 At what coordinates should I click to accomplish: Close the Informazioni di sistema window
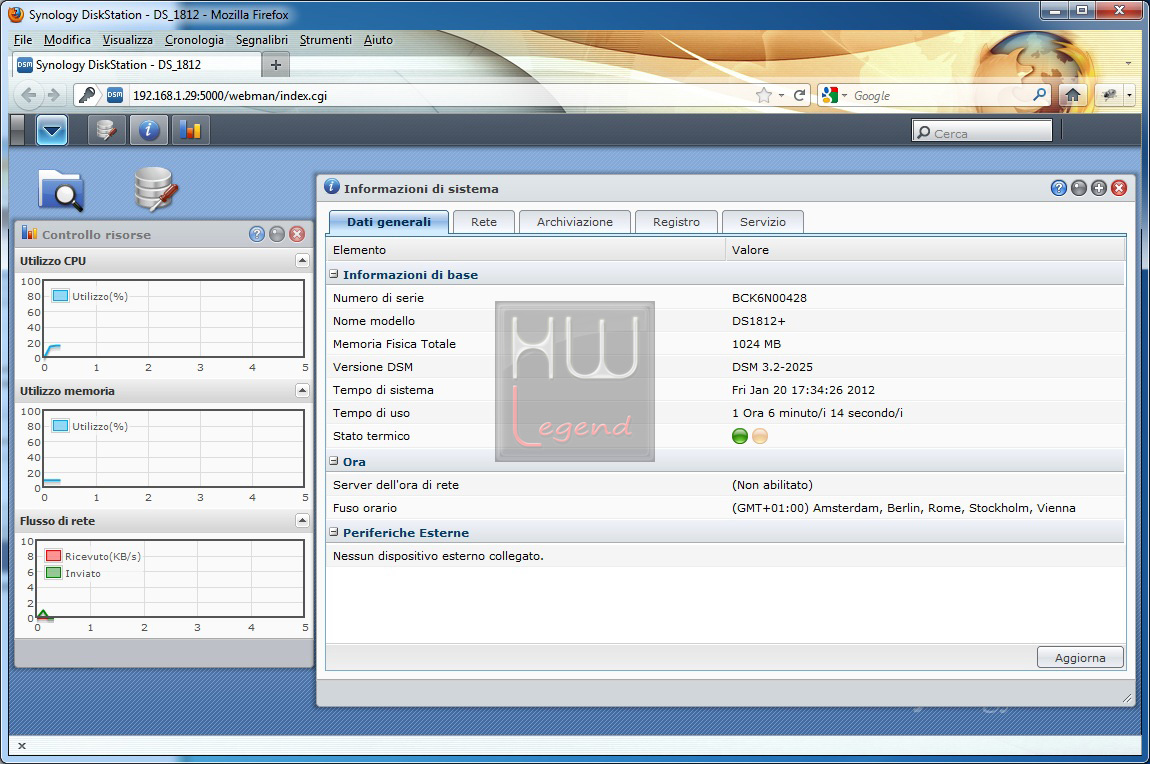pyautogui.click(x=1119, y=188)
